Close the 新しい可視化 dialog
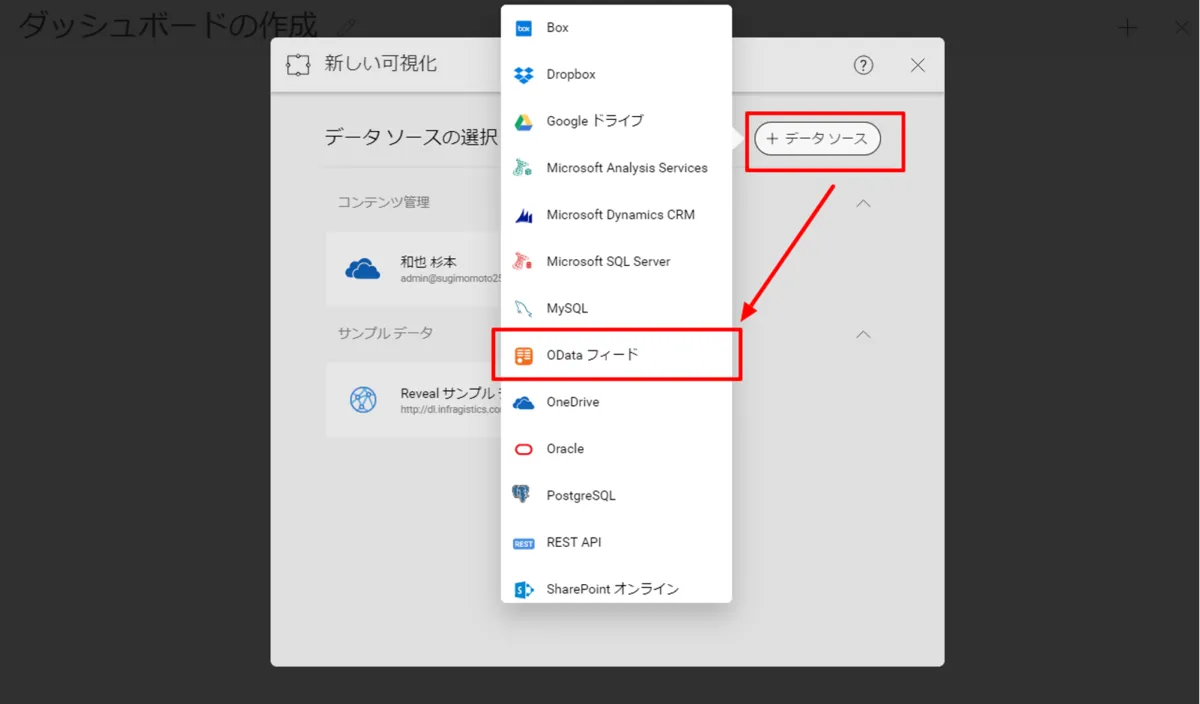 coord(917,65)
